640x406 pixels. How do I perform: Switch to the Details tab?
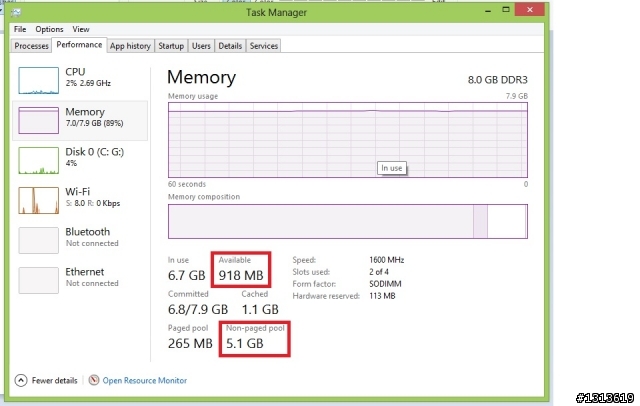(230, 46)
